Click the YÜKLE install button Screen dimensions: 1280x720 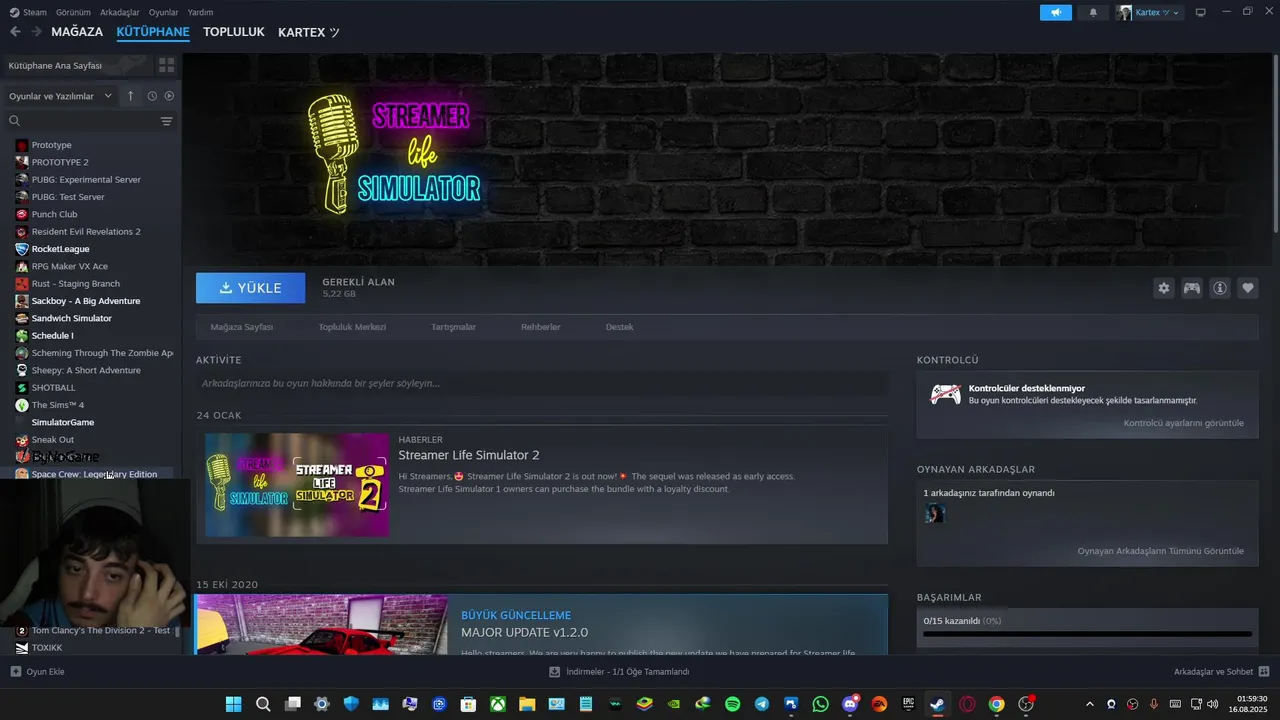(250, 288)
